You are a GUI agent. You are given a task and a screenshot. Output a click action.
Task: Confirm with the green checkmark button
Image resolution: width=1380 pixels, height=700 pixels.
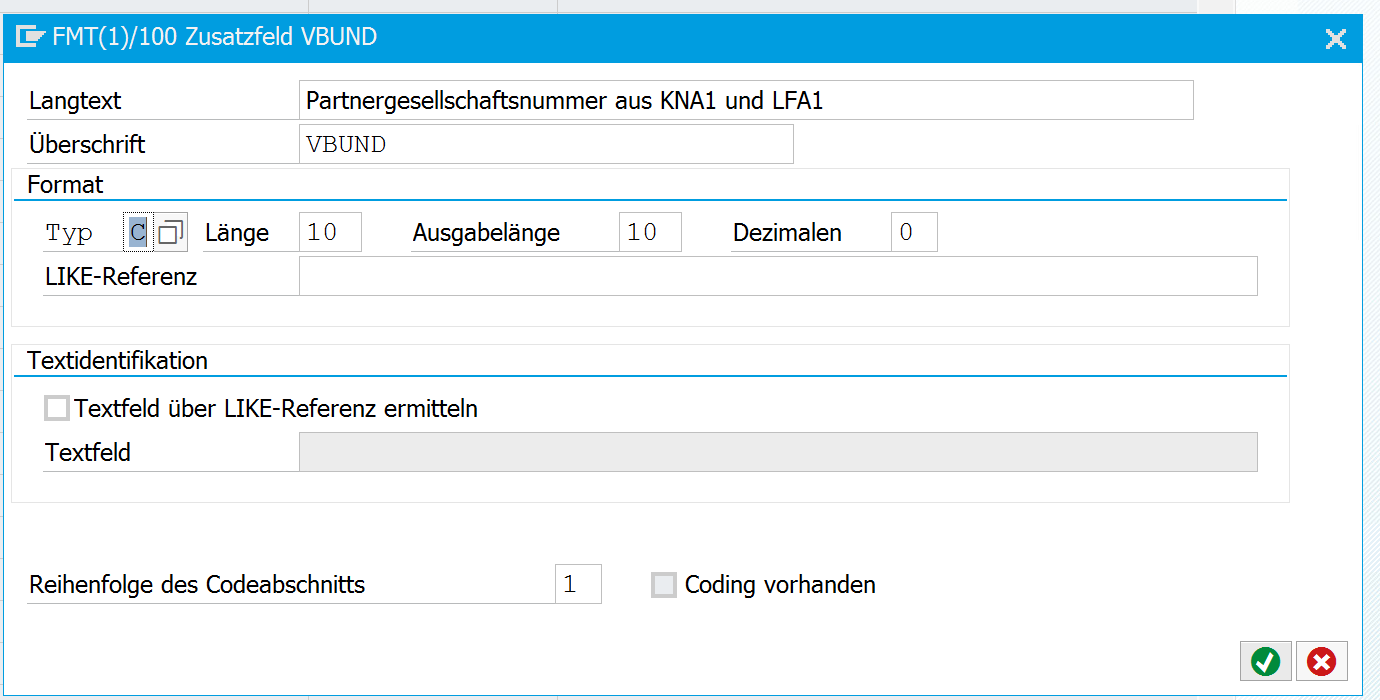point(1265,661)
